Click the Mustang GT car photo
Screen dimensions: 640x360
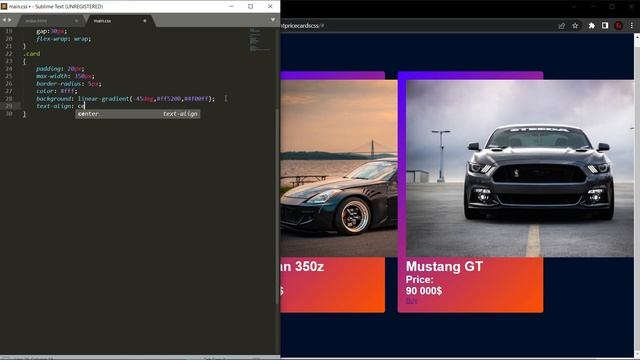[520, 168]
